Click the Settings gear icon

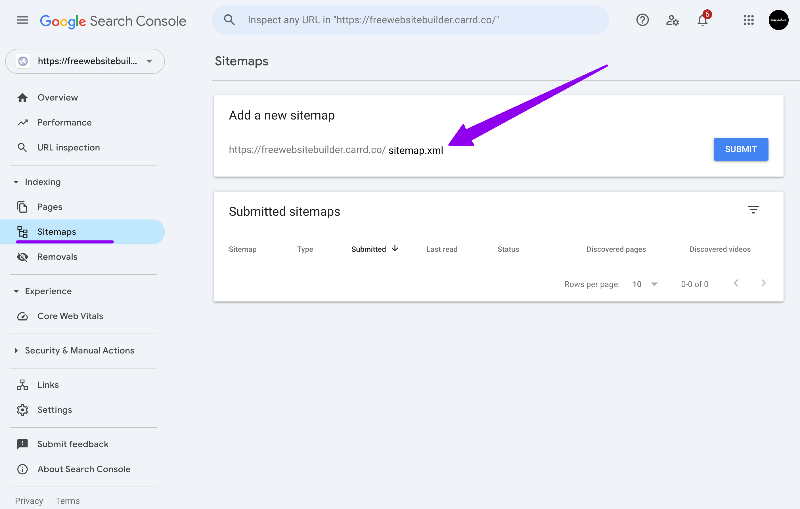(22, 410)
